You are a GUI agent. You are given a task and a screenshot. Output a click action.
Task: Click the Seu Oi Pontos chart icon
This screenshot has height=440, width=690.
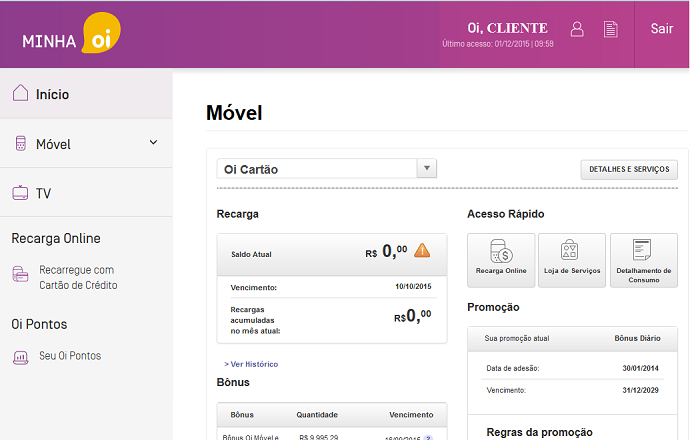[x=20, y=356]
